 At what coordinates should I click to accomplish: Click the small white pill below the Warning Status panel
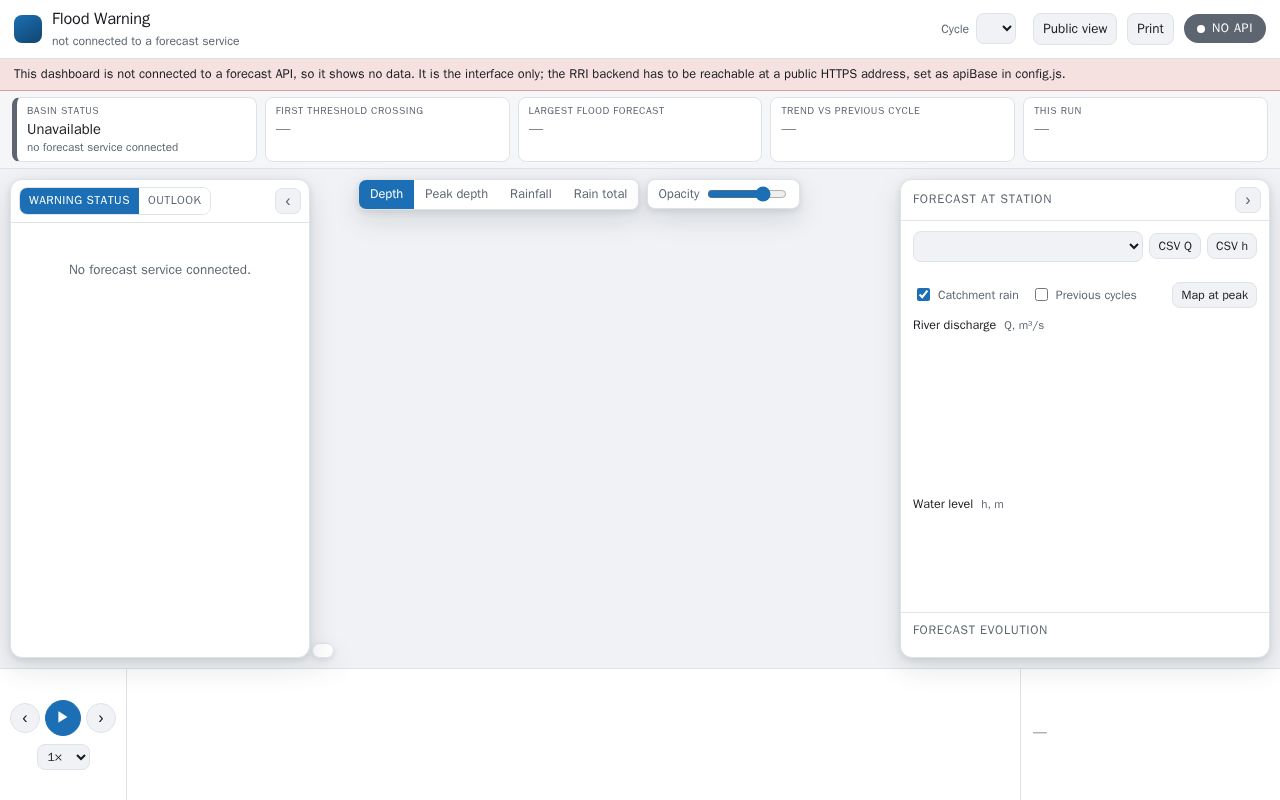click(x=323, y=651)
